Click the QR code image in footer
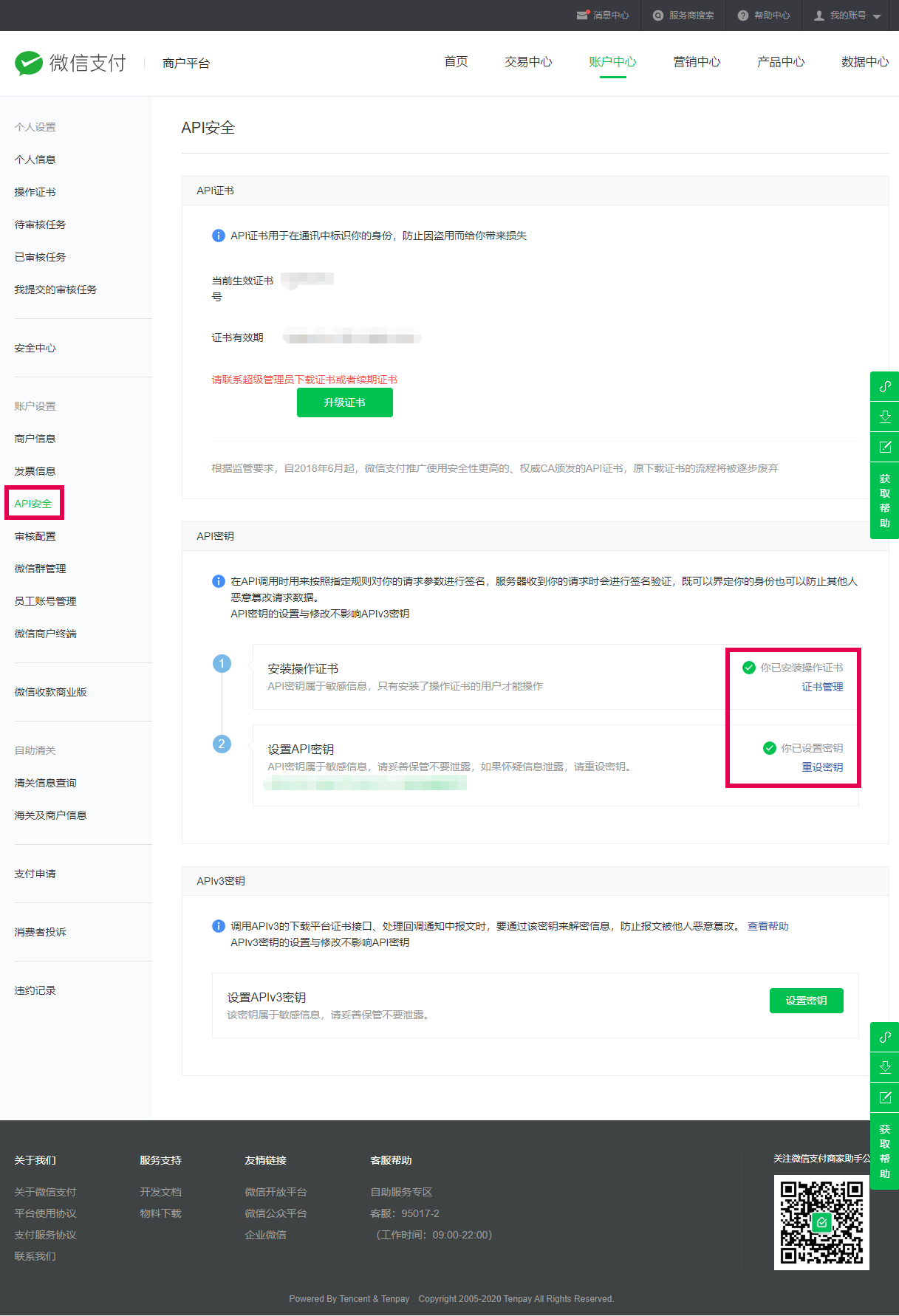 click(821, 1222)
